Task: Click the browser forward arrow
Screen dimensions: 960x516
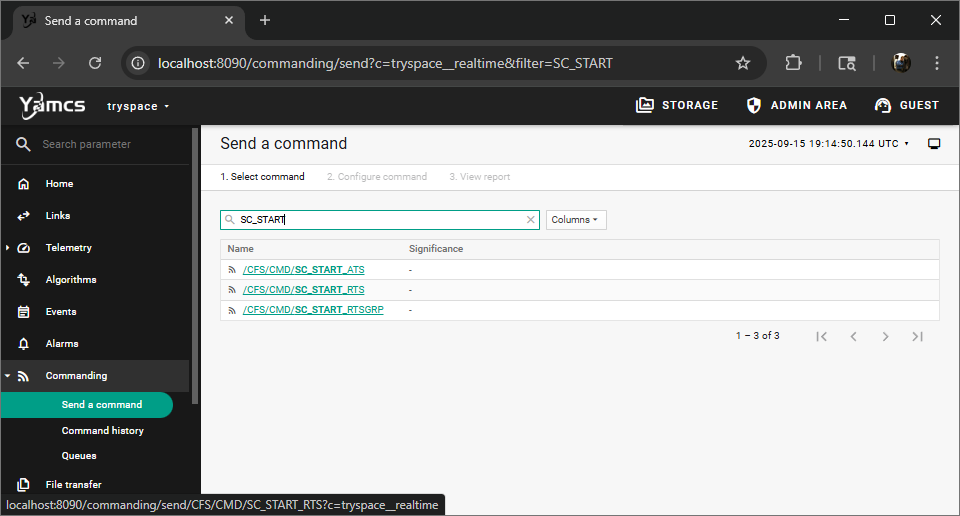Action: (59, 63)
